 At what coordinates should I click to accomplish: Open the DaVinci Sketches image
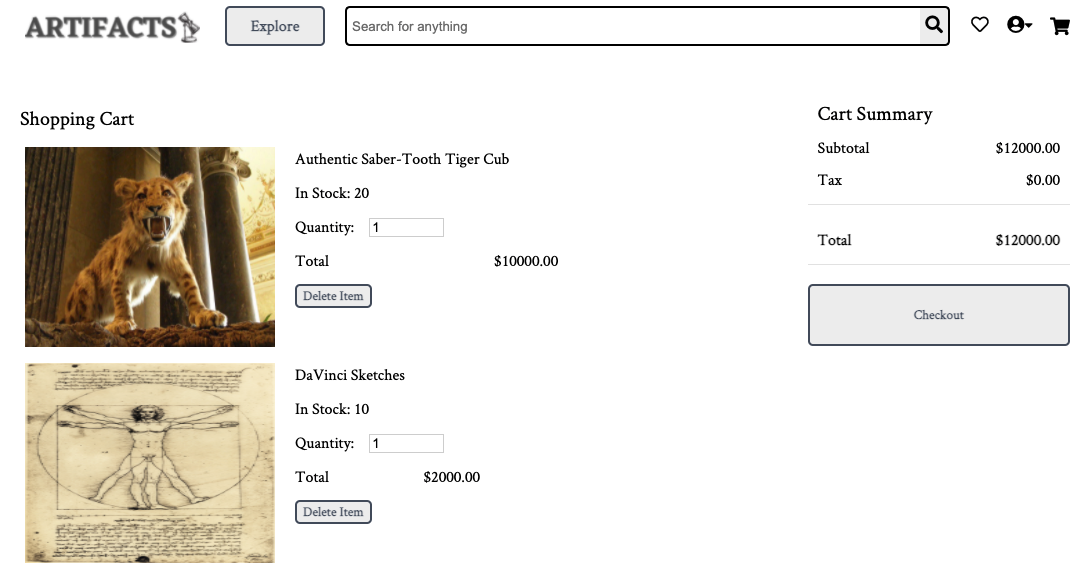click(150, 463)
